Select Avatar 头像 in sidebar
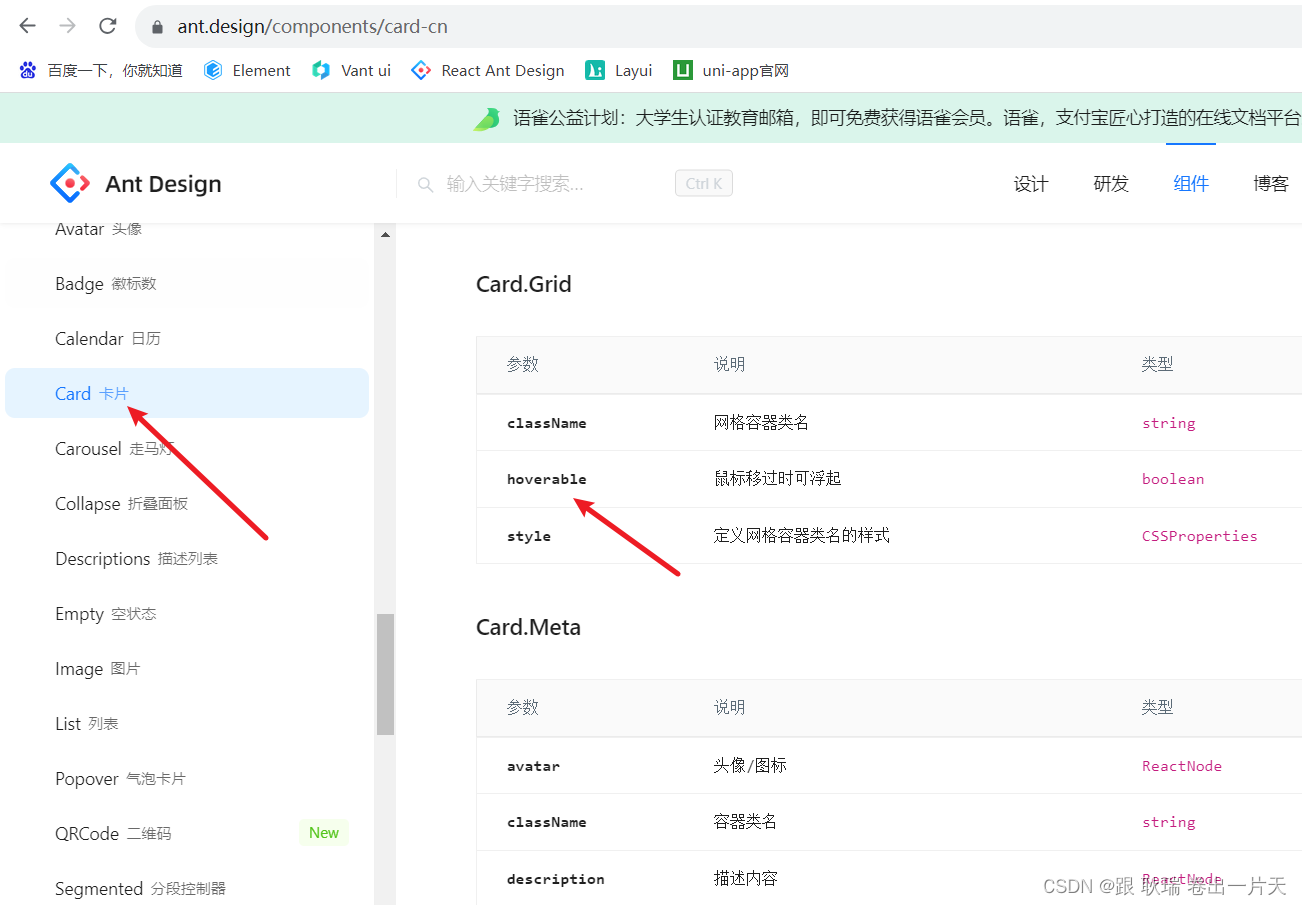Viewport: 1302px width, 905px height. coord(187,229)
